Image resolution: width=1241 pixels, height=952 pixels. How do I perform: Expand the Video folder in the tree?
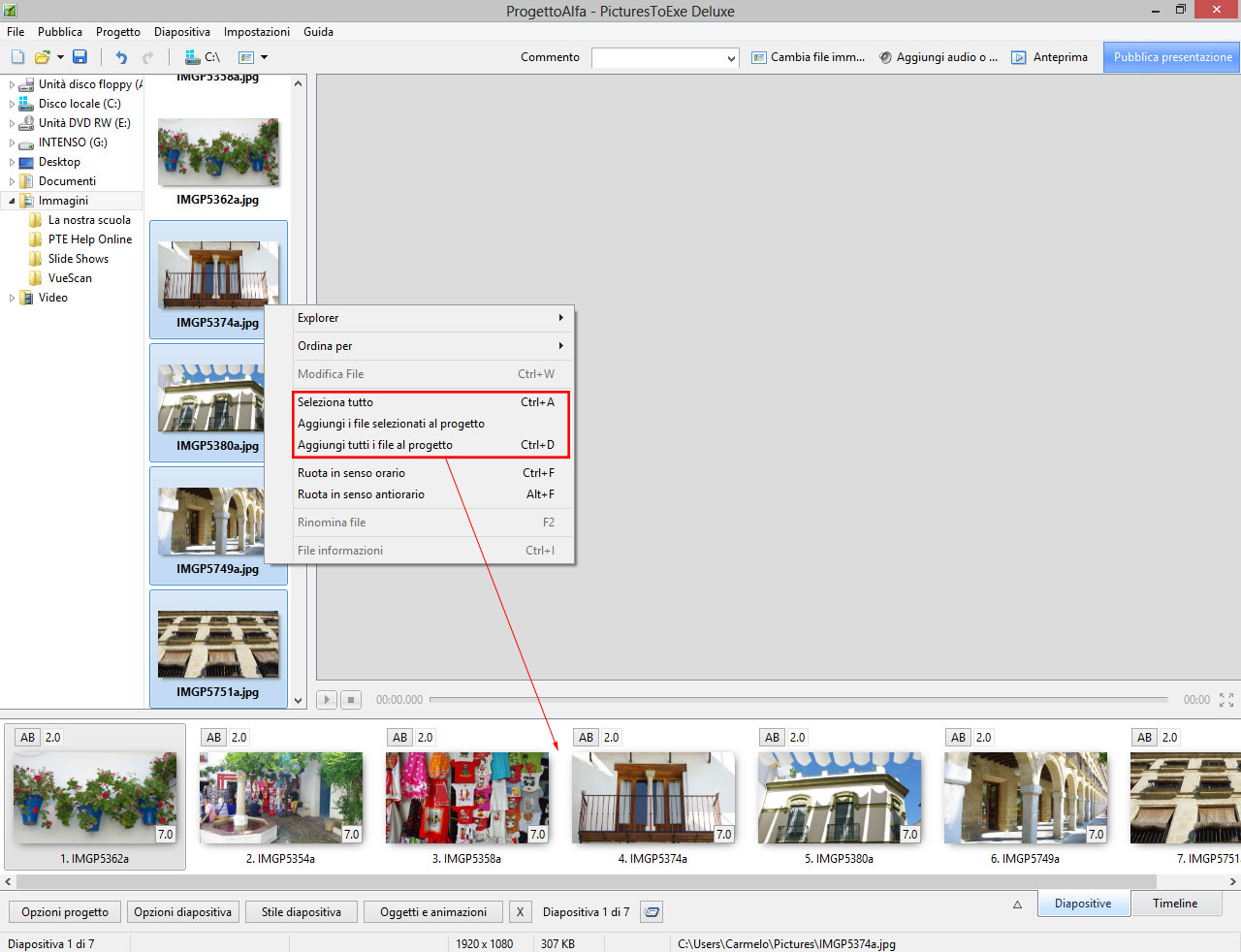pos(12,298)
